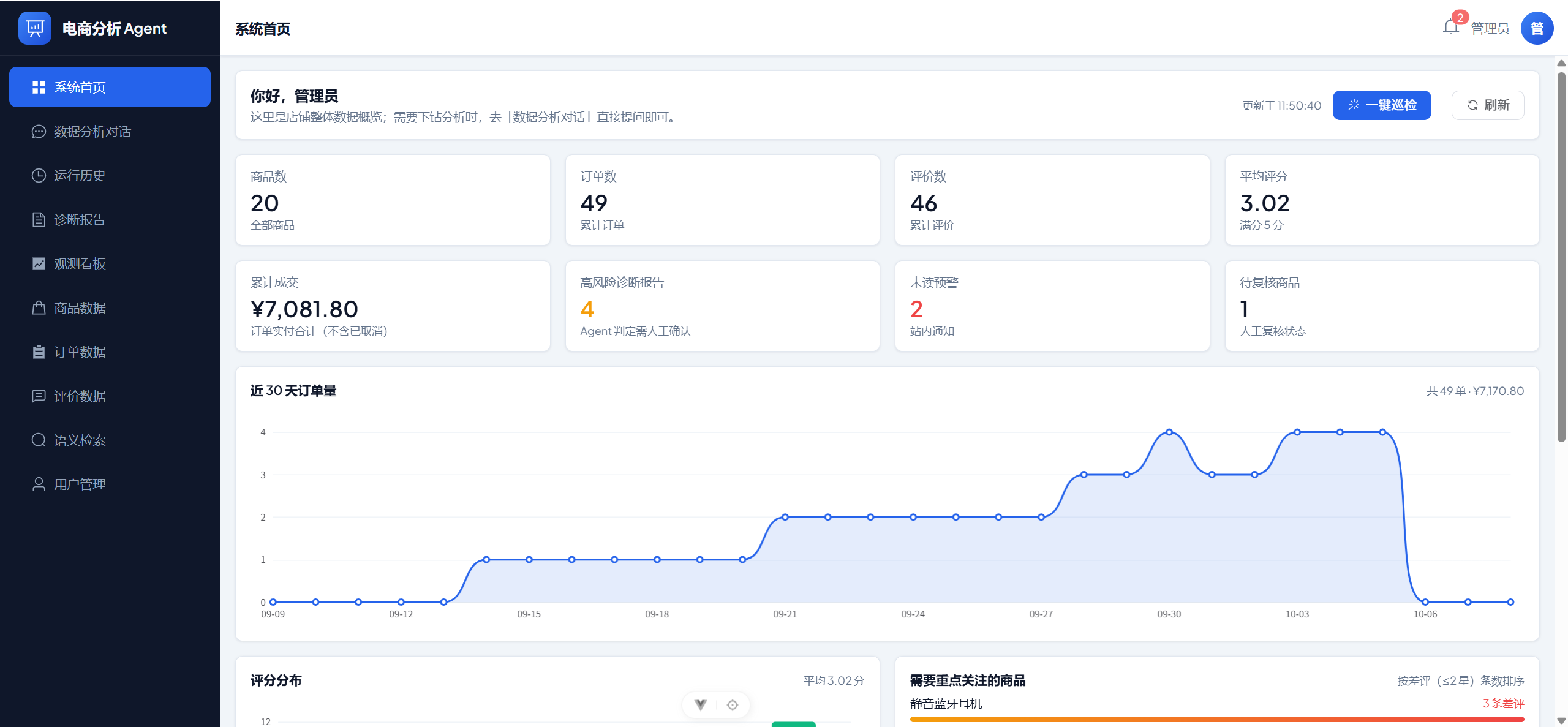The image size is (1568, 727).
Task: Click the 语义检索 magnifier icon
Action: (x=39, y=440)
